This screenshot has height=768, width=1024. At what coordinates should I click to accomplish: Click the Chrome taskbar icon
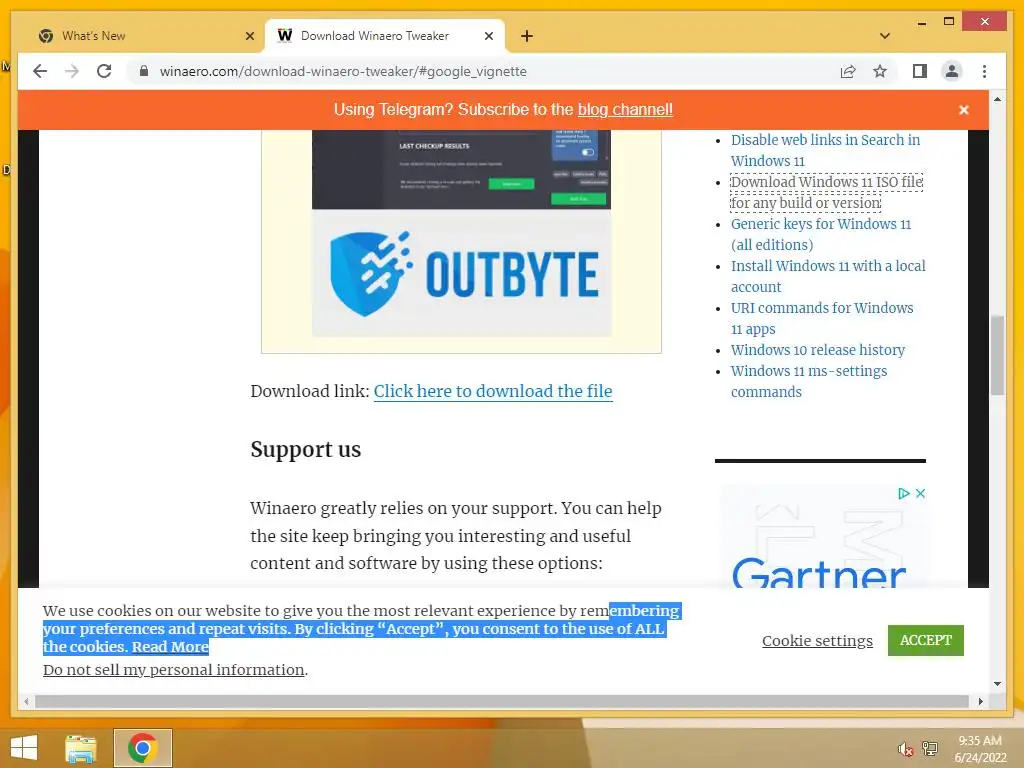[142, 748]
